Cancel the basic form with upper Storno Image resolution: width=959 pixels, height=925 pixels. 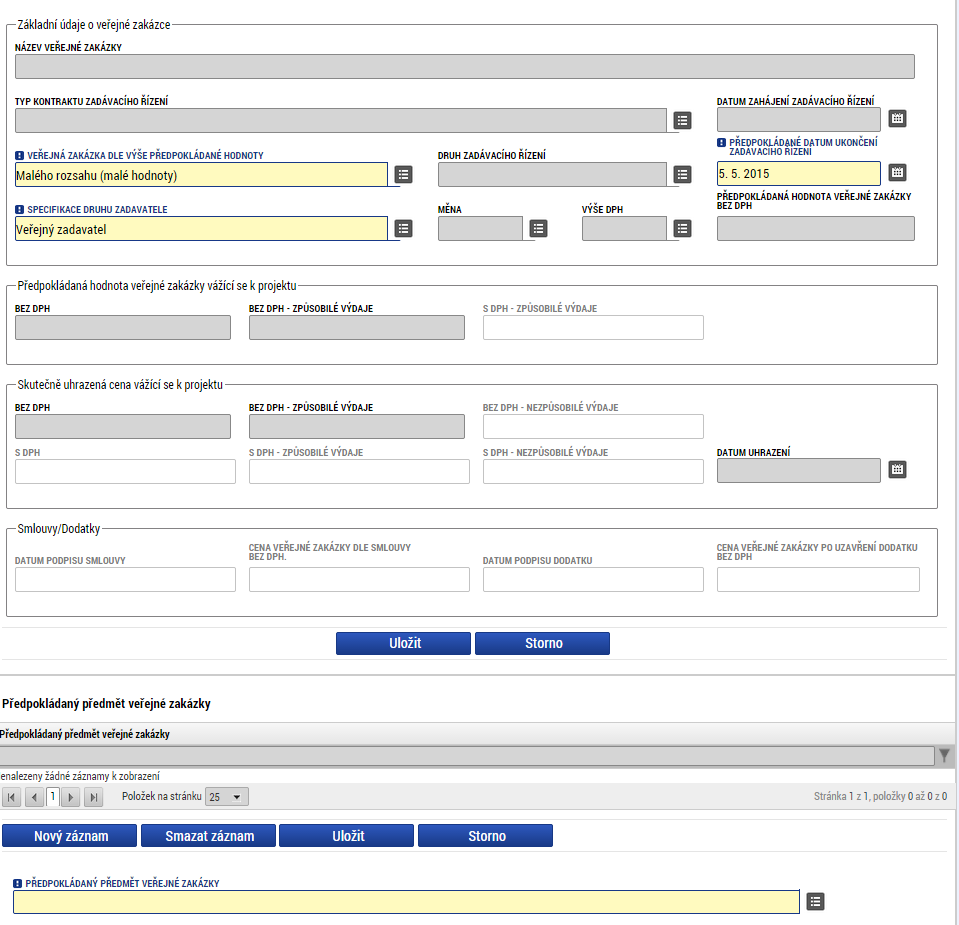(x=542, y=644)
